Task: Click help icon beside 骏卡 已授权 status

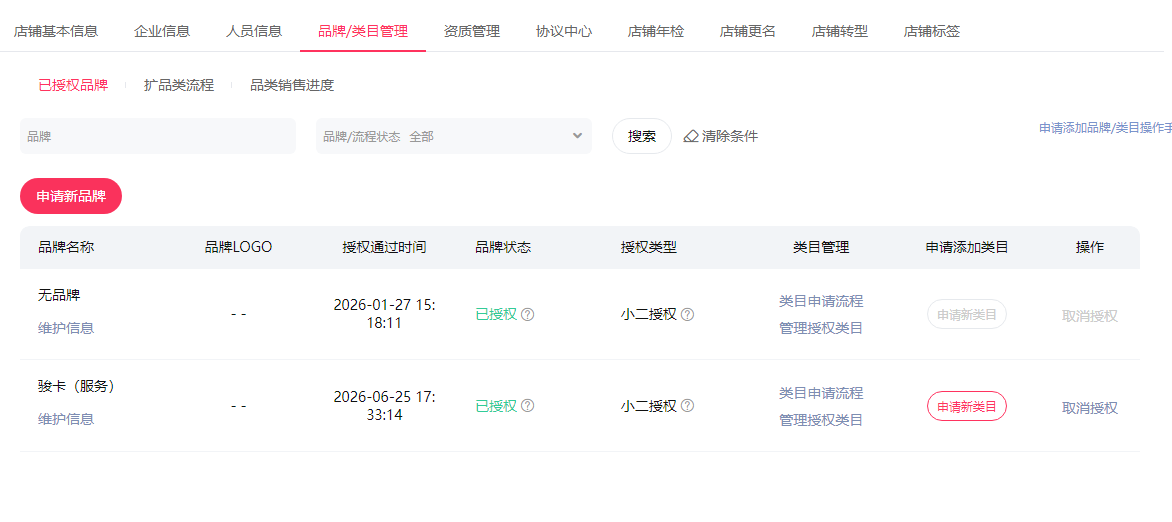Action: (528, 405)
